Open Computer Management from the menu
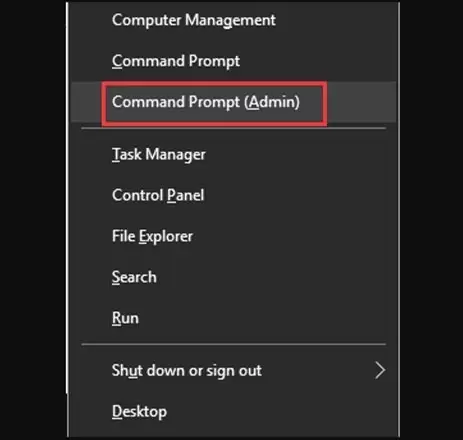 click(x=233, y=20)
